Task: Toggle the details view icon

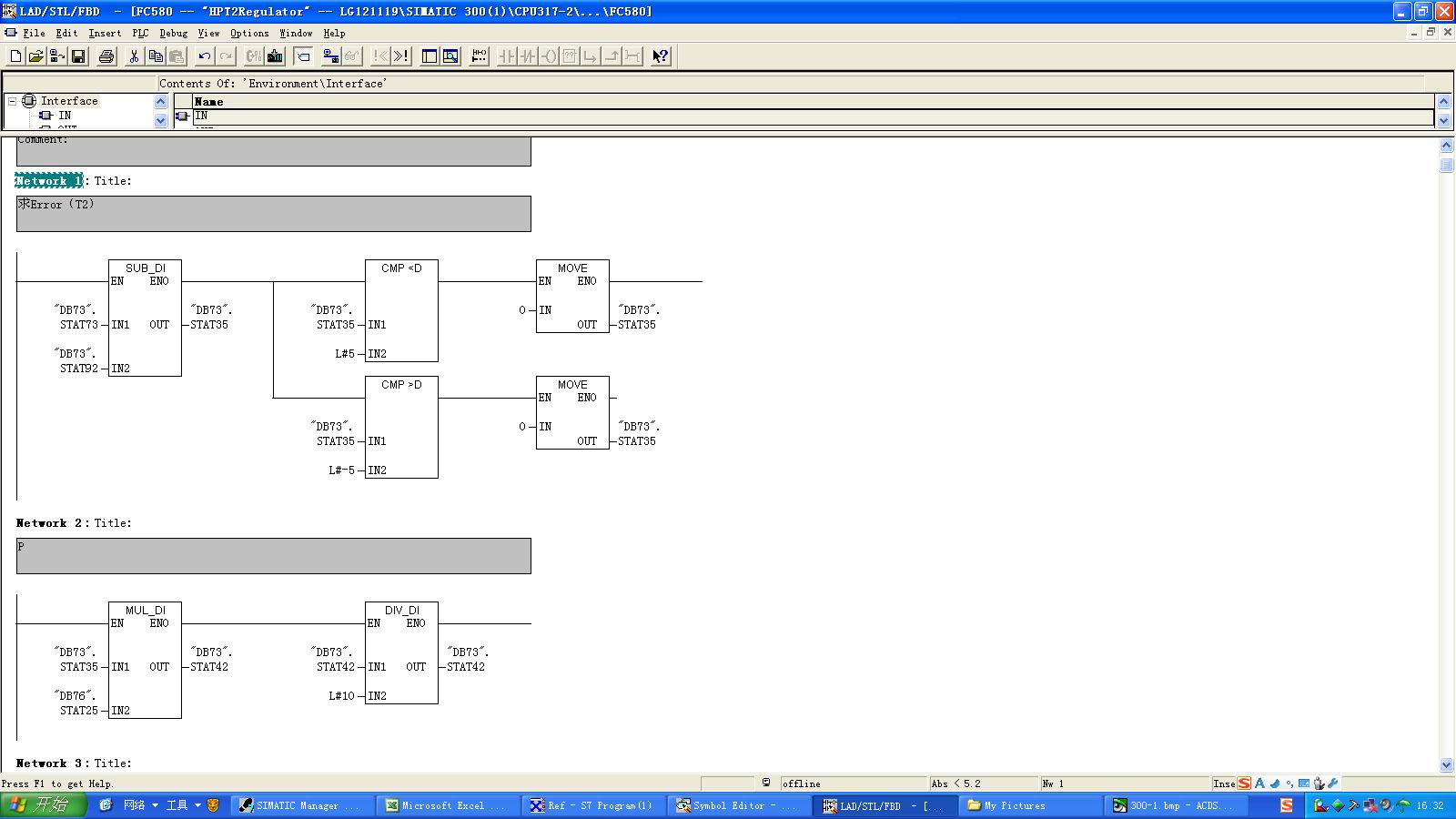Action: [x=450, y=56]
